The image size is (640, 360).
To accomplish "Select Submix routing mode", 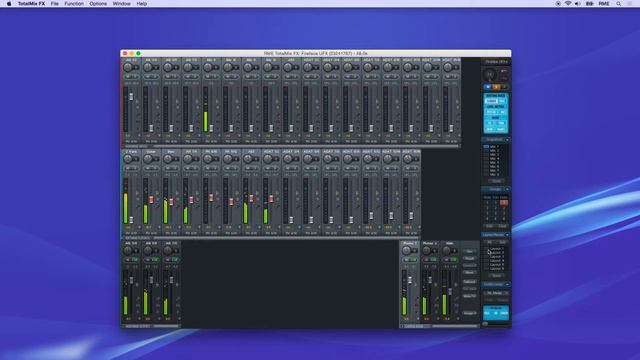I will [x=491, y=101].
